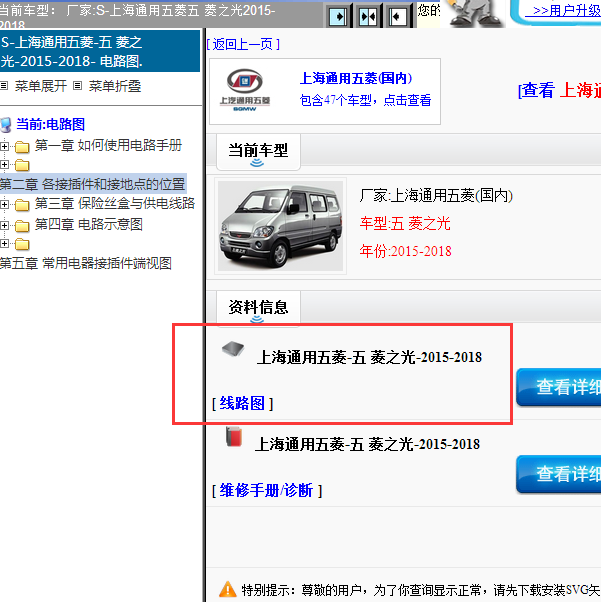Click 菜单展开 to expand all menus
Image resolution: width=601 pixels, height=602 pixels.
[x=40, y=86]
